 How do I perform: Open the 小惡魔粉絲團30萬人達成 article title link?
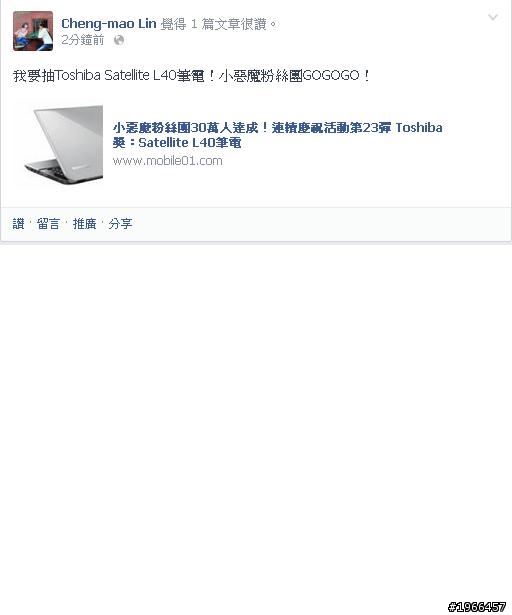click(x=277, y=135)
